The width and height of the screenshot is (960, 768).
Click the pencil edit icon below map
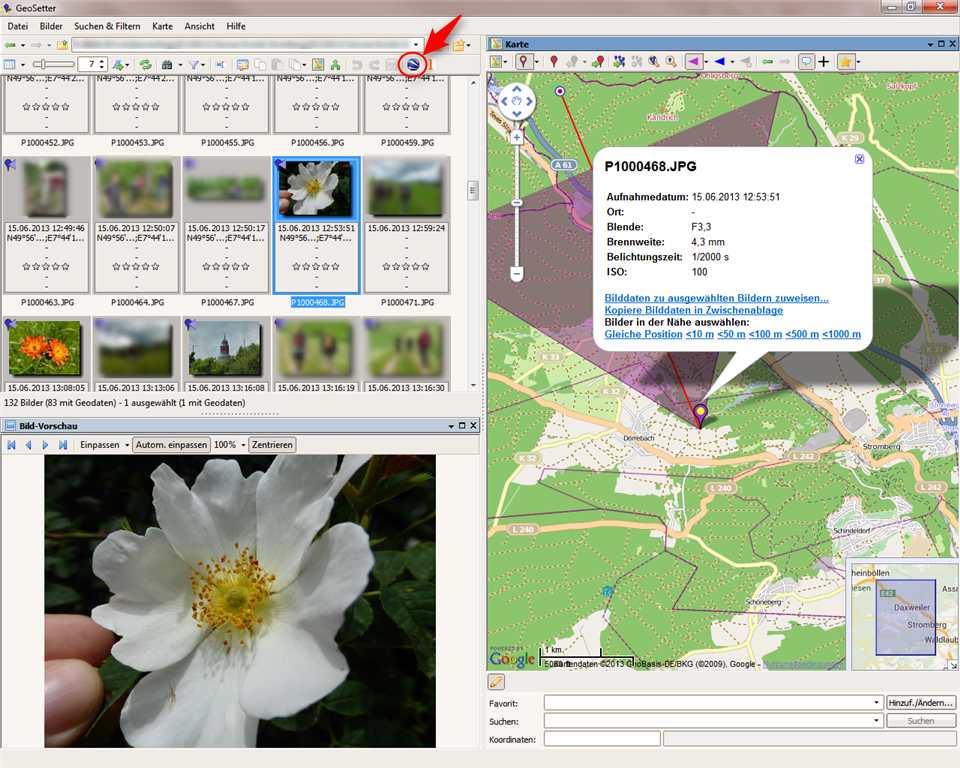(496, 681)
